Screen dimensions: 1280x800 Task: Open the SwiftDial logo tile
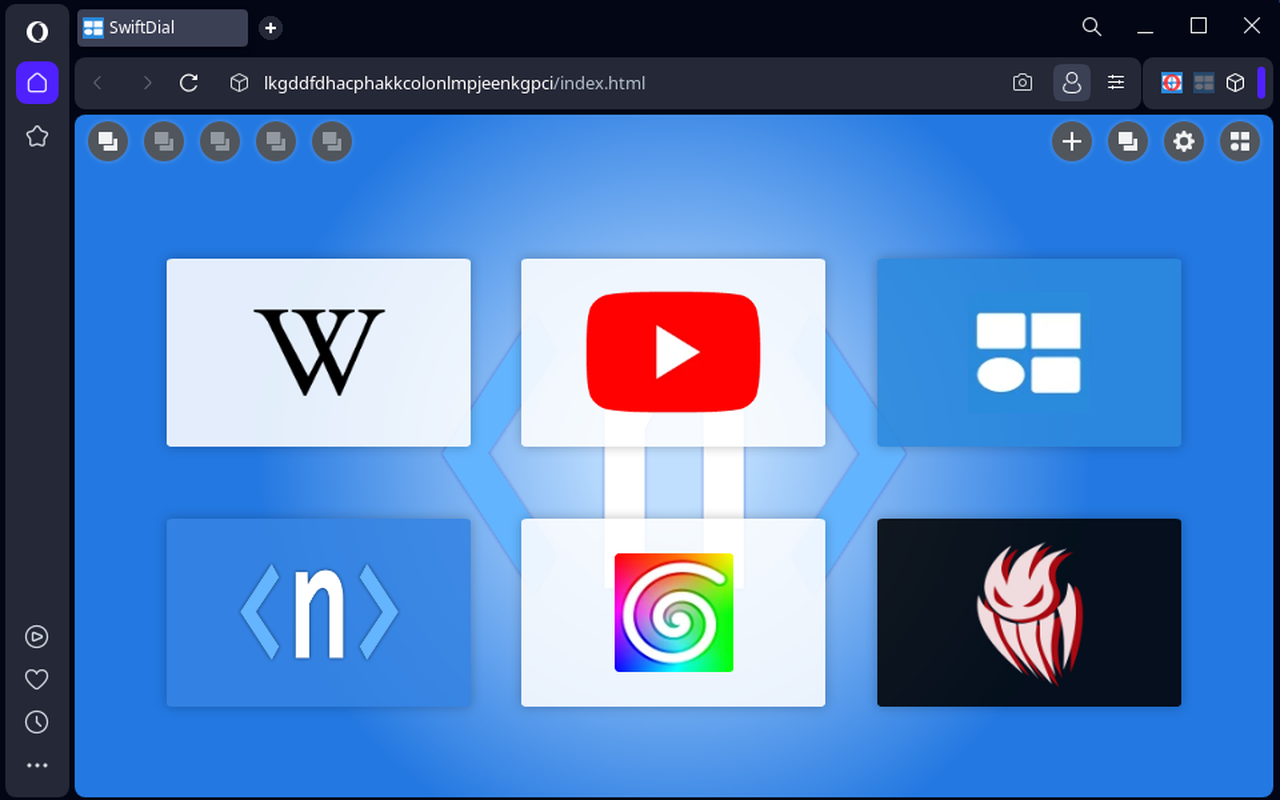[x=1029, y=352]
